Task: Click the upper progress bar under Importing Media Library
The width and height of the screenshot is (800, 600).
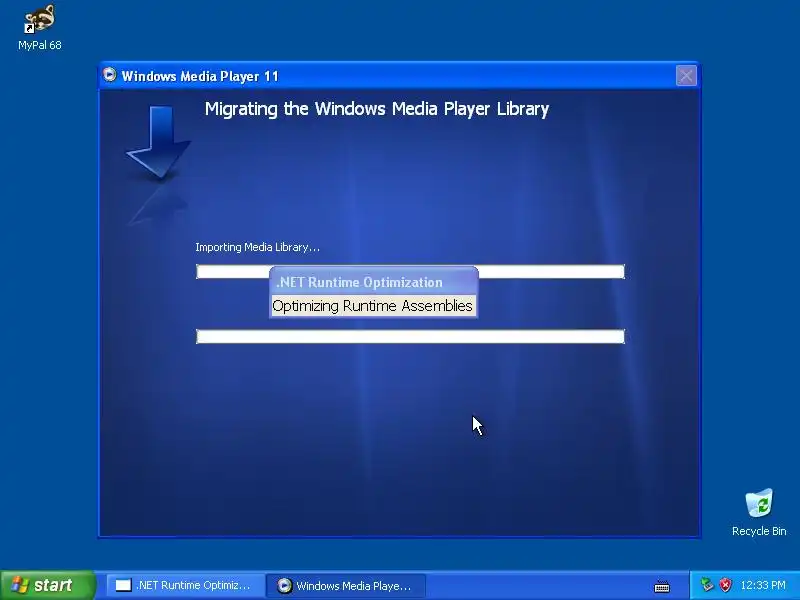Action: coord(410,271)
